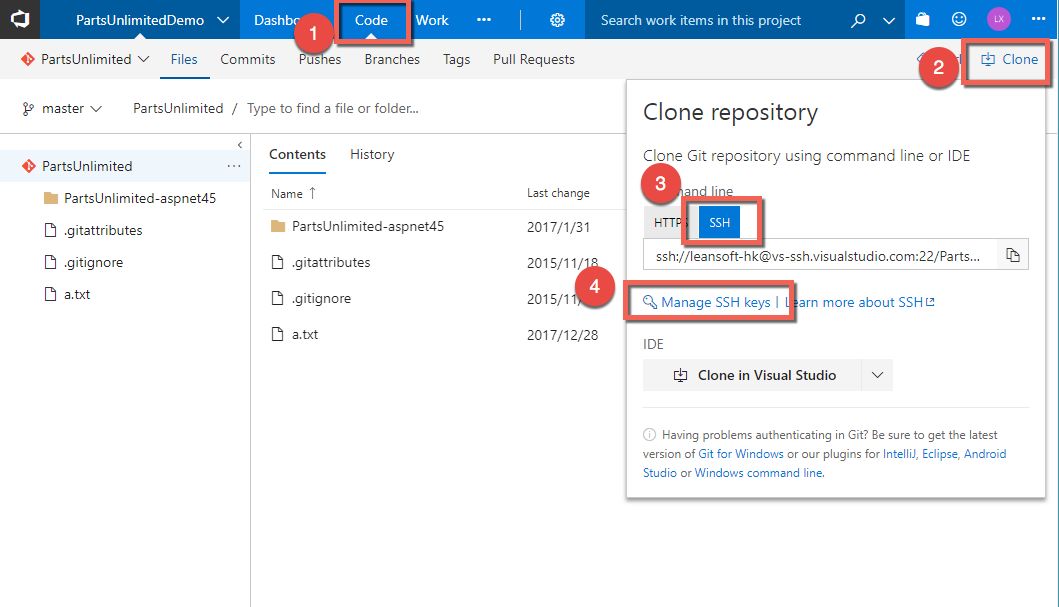Collapse the file tree pane

point(240,144)
